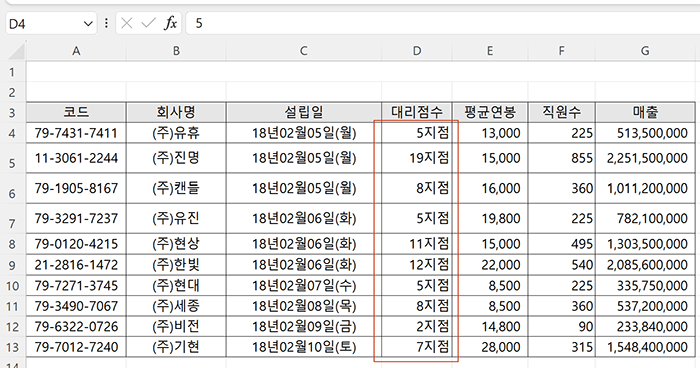Select the 12지점 cell

(417, 265)
